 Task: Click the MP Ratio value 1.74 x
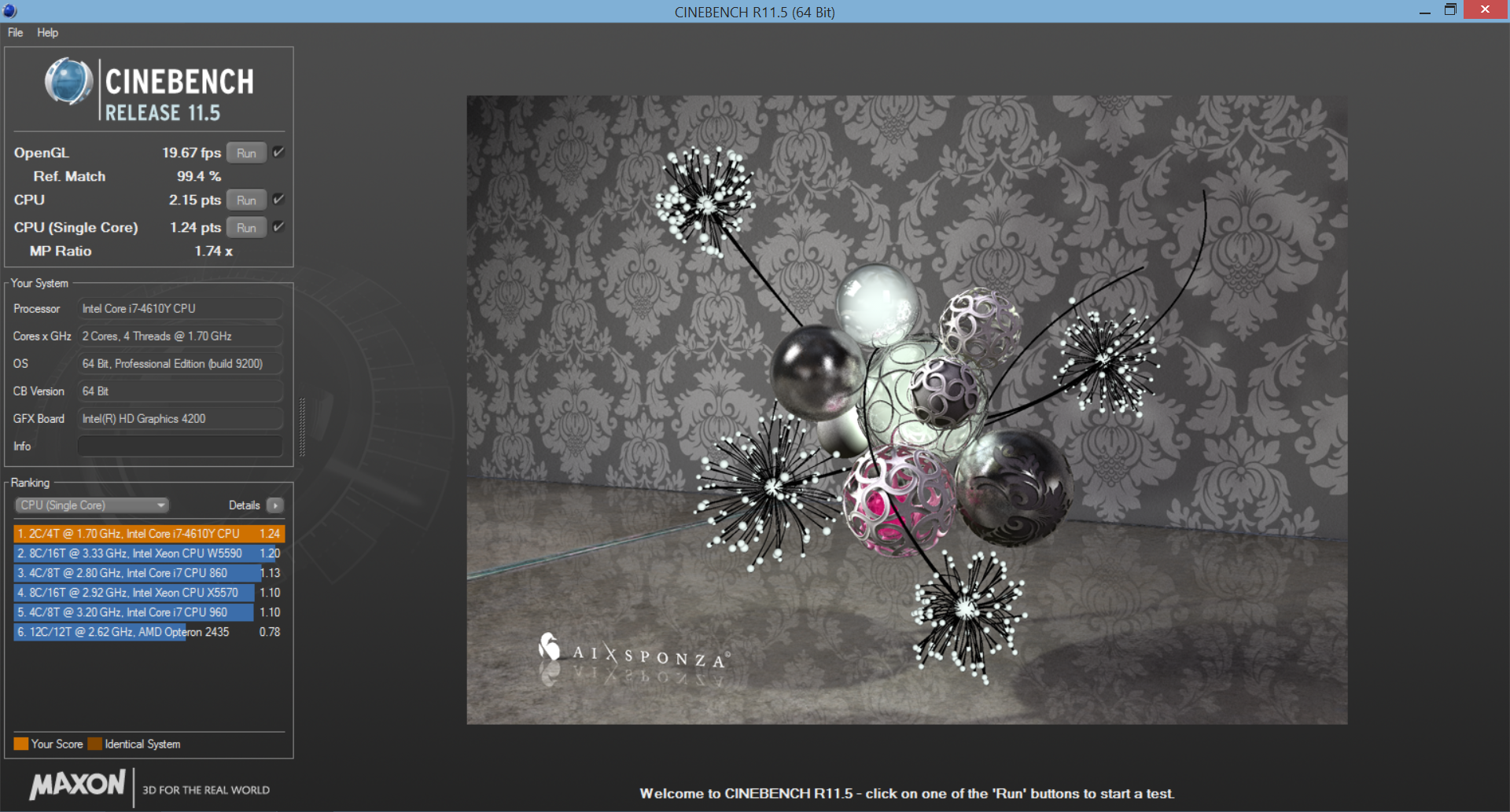tap(213, 251)
